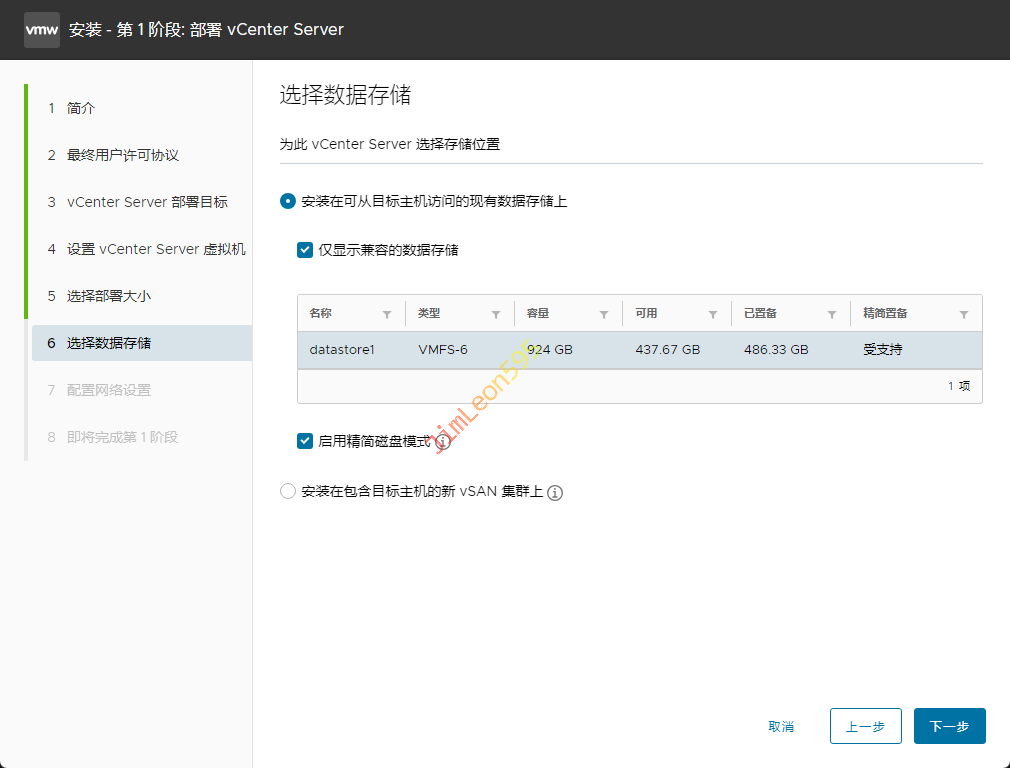
Task: Click the filter icon in 类型 column
Action: pos(496,314)
